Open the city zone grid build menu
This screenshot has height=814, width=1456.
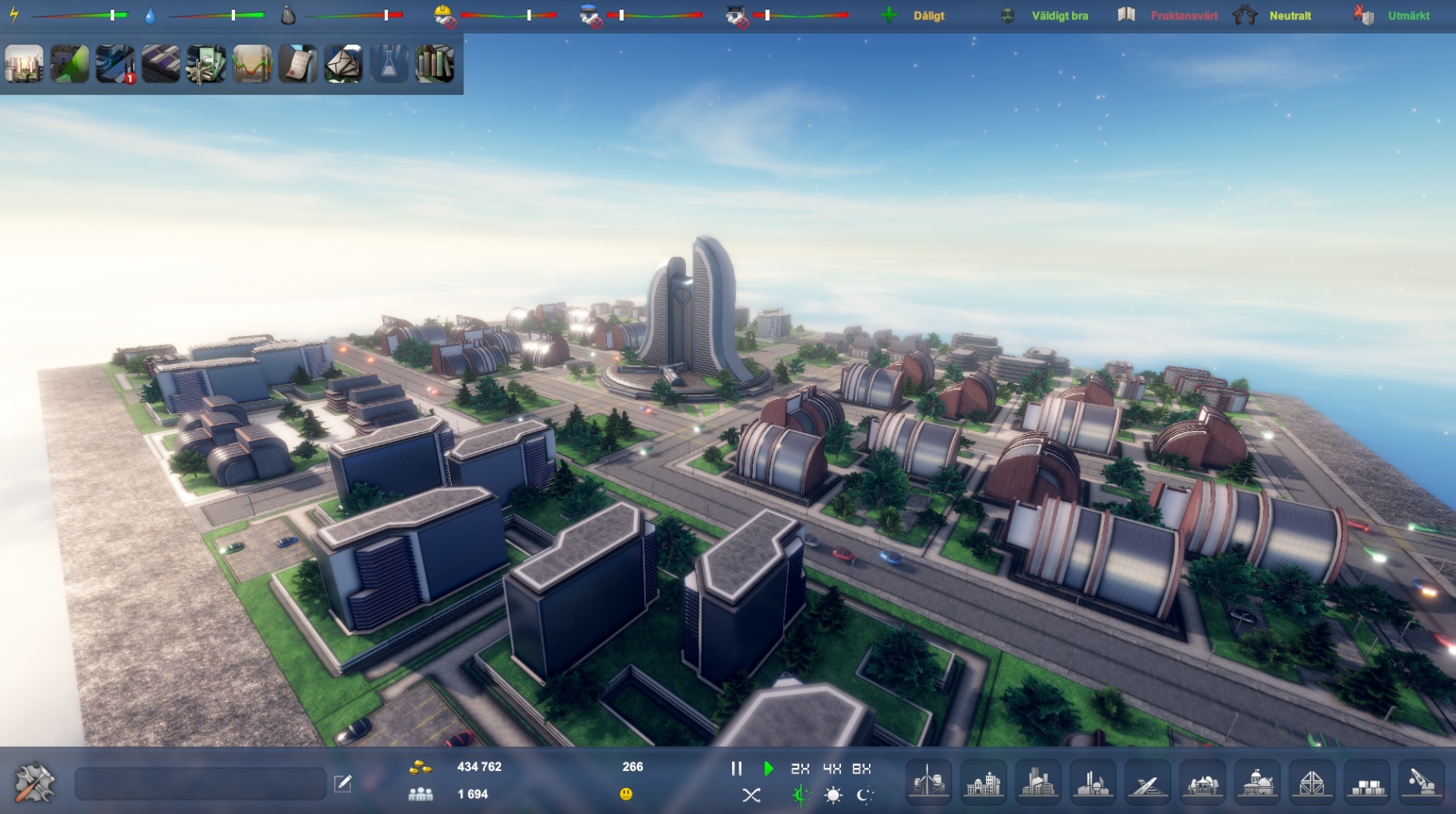click(x=1312, y=782)
